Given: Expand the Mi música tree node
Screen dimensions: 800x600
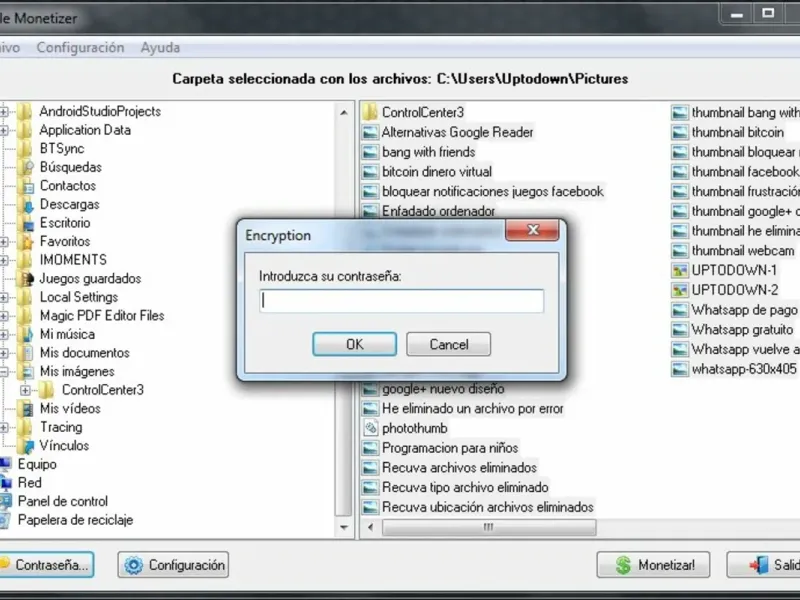Looking at the screenshot, I should pos(4,334).
